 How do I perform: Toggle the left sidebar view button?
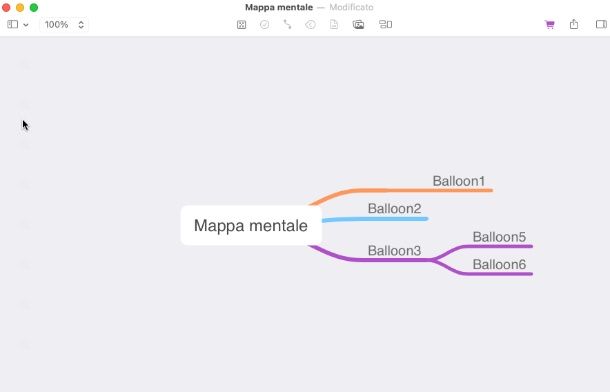click(12, 24)
